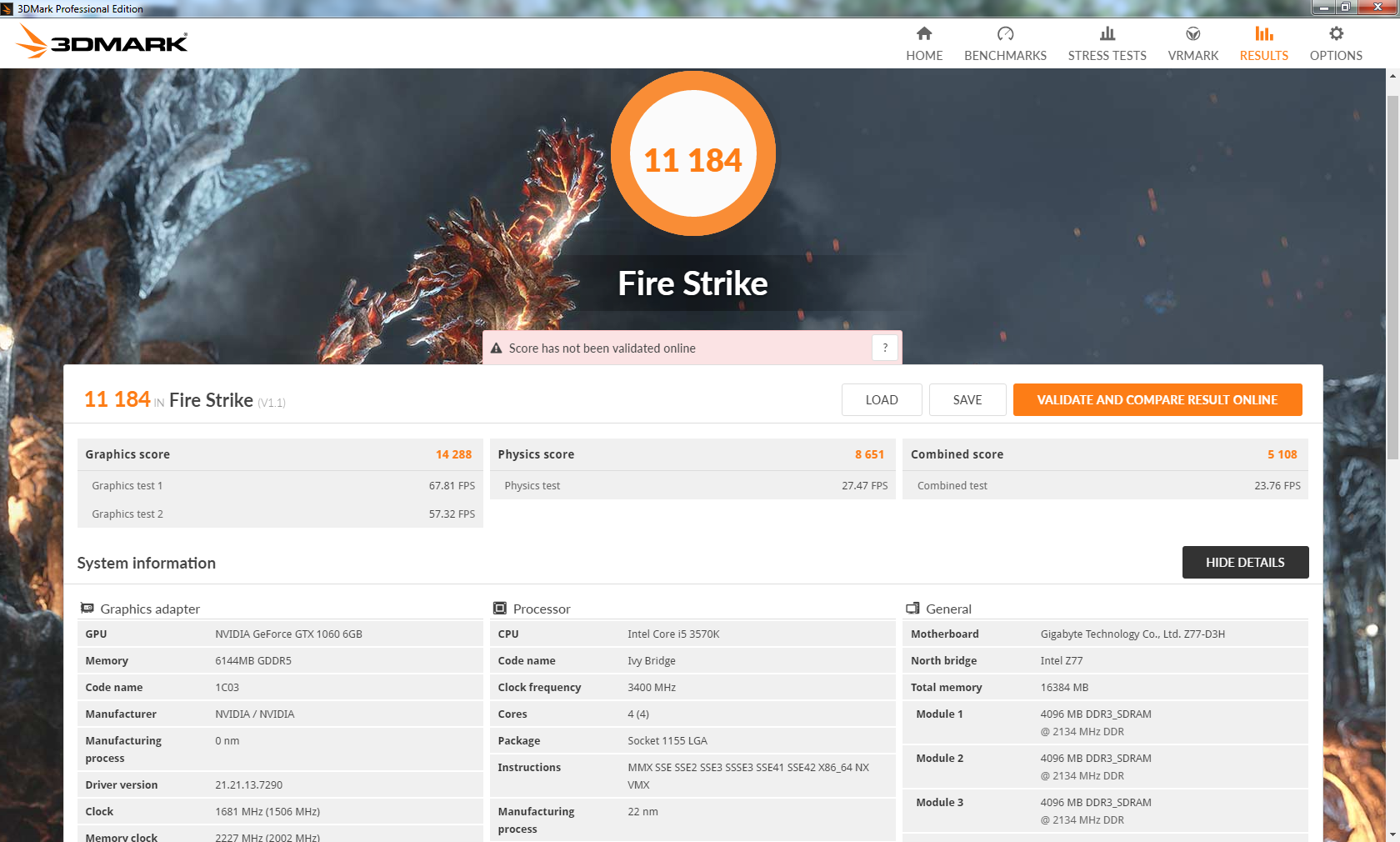The width and height of the screenshot is (1400, 842).
Task: Open the OPTIONS tab
Action: 1336,43
